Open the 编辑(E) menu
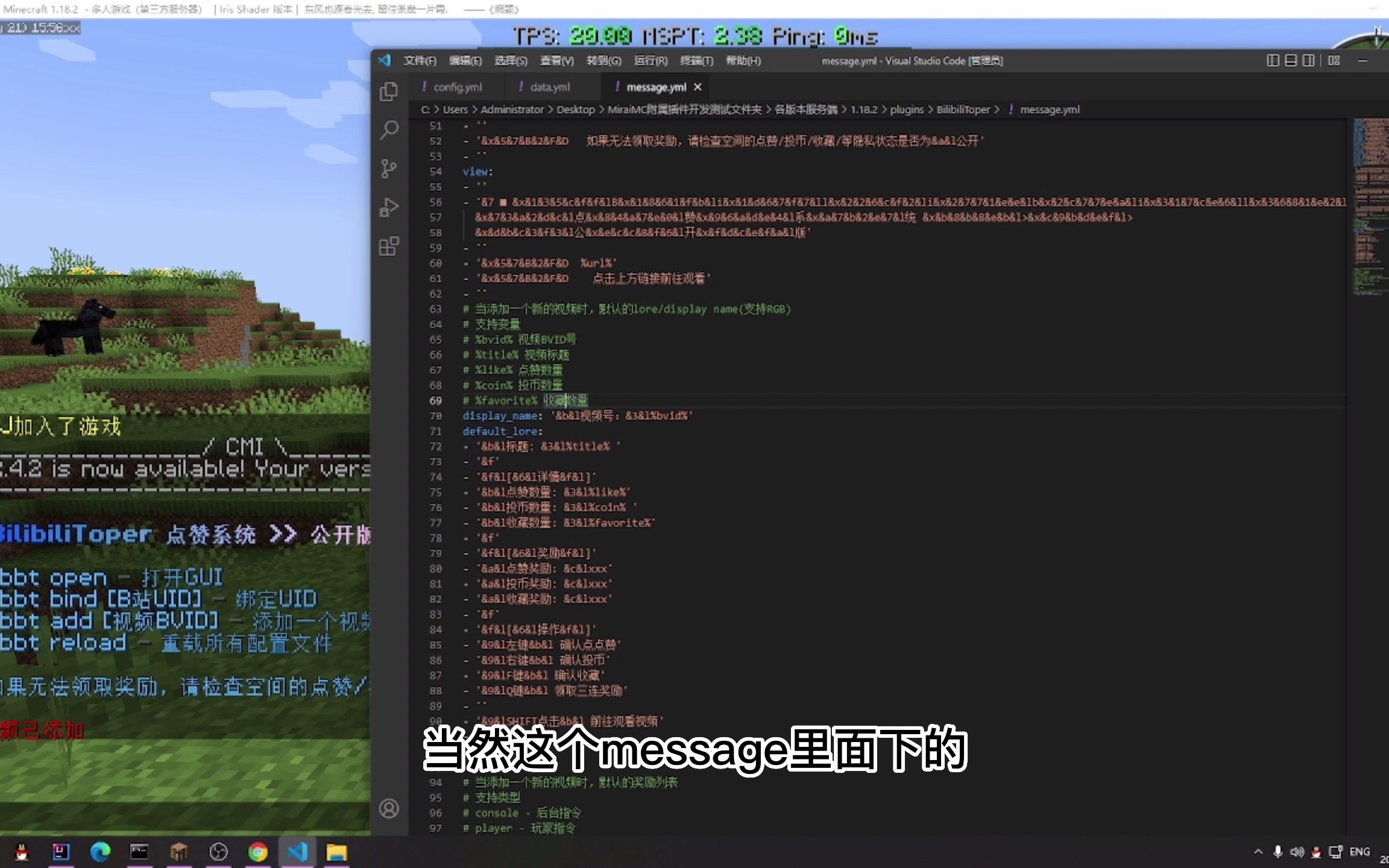This screenshot has height=868, width=1389. click(x=465, y=61)
